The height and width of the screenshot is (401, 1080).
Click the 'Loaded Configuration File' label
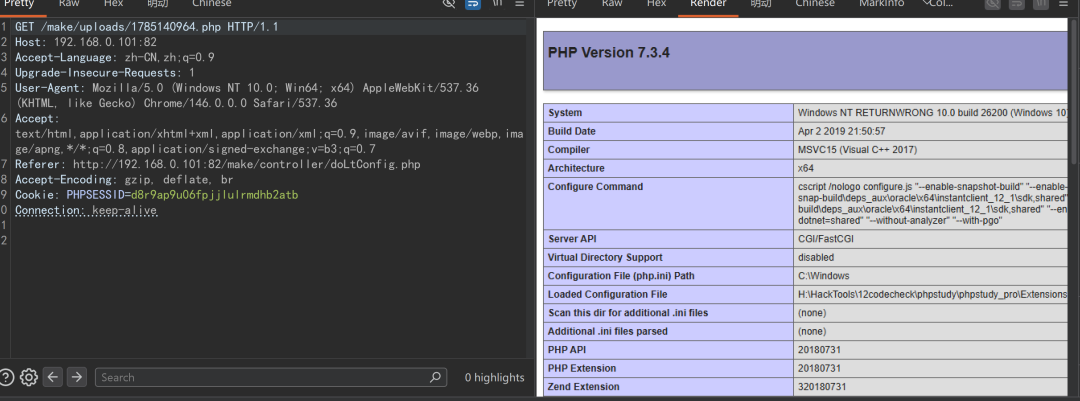tap(608, 294)
